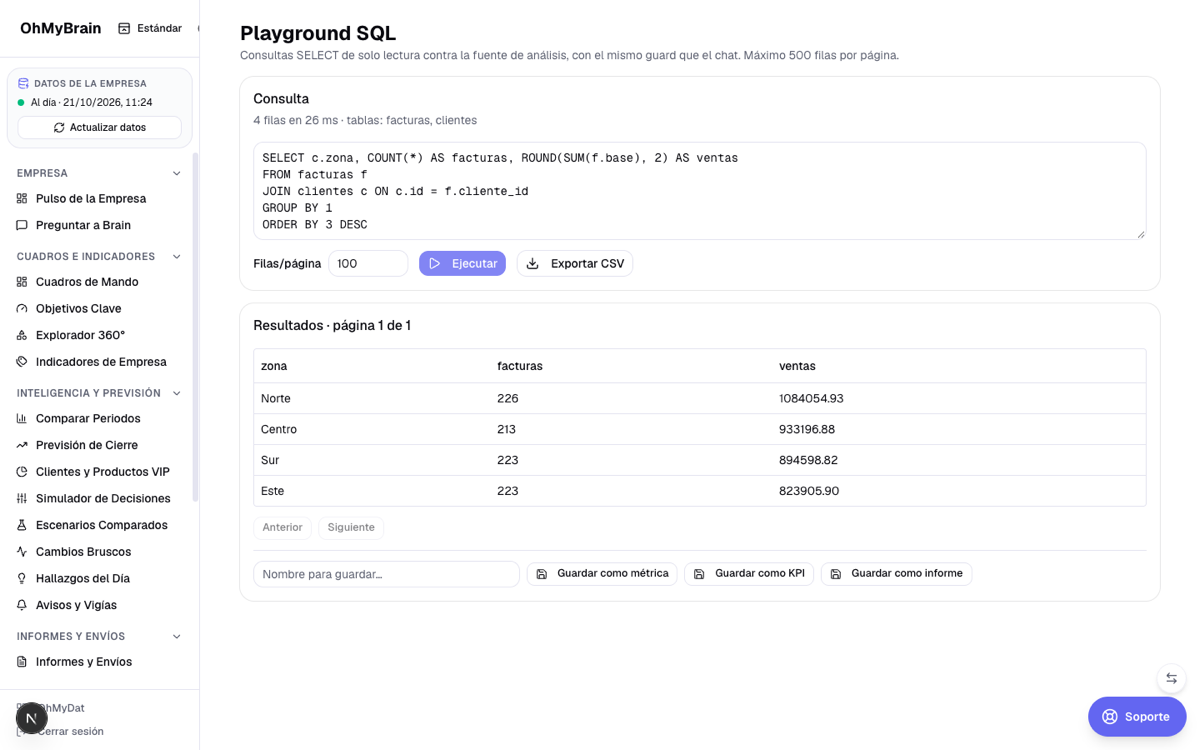
Task: Click the trend arrow icon for Previsión de Cierre
Action: click(22, 445)
